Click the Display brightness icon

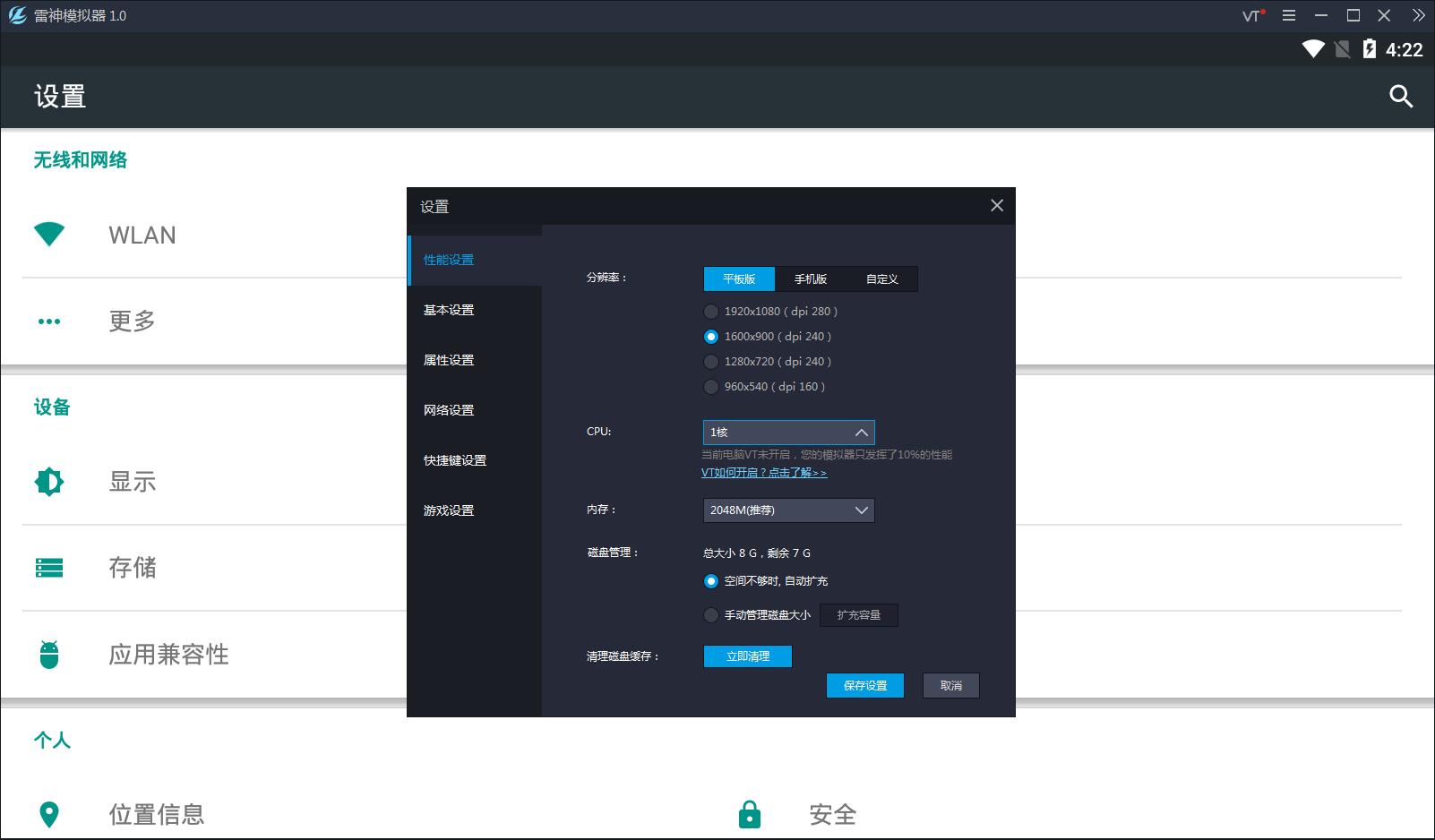(49, 482)
